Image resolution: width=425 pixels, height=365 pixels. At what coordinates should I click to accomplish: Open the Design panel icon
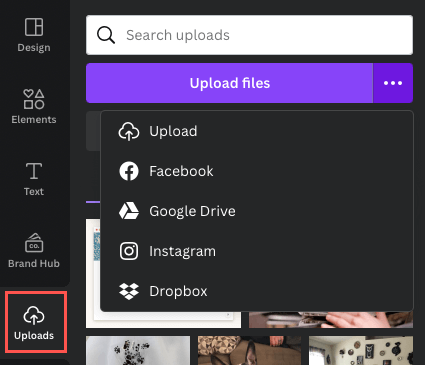[34, 27]
